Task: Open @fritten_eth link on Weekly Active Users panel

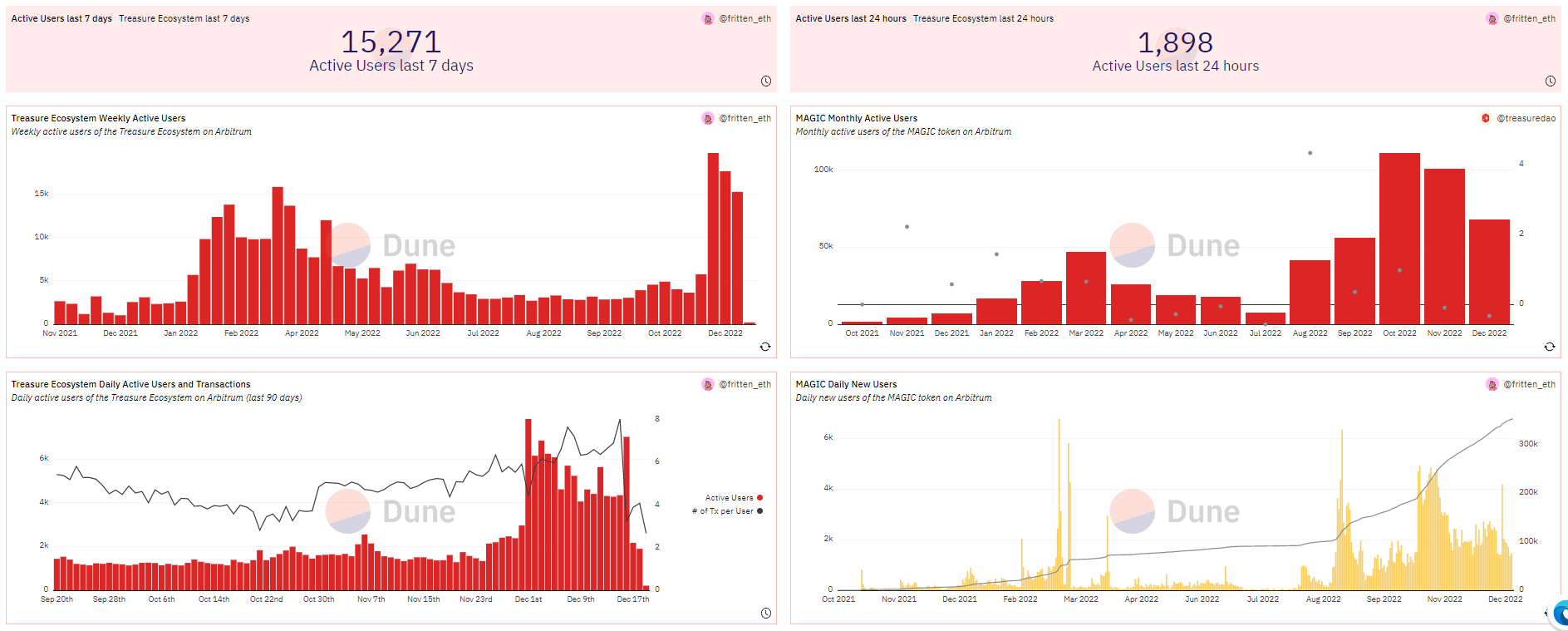Action: [745, 118]
